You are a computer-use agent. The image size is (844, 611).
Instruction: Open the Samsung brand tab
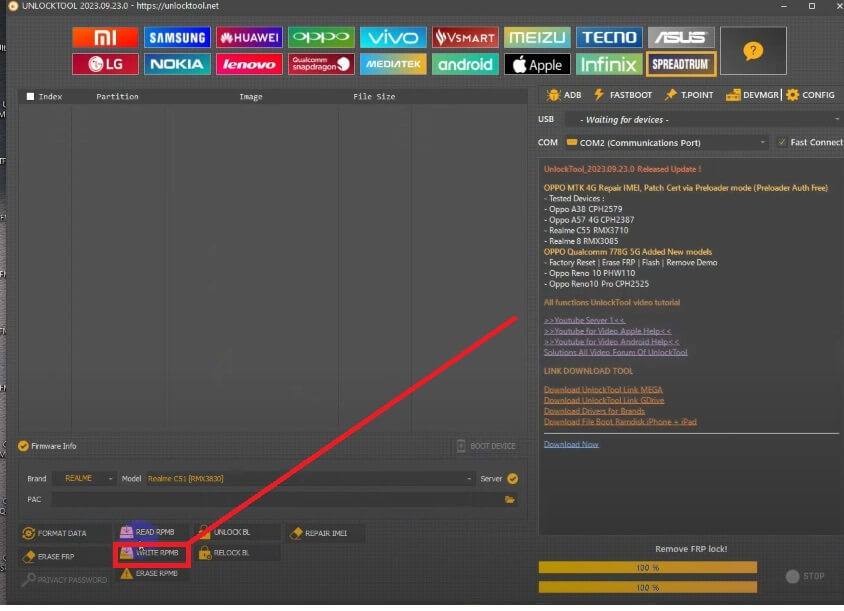[177, 38]
